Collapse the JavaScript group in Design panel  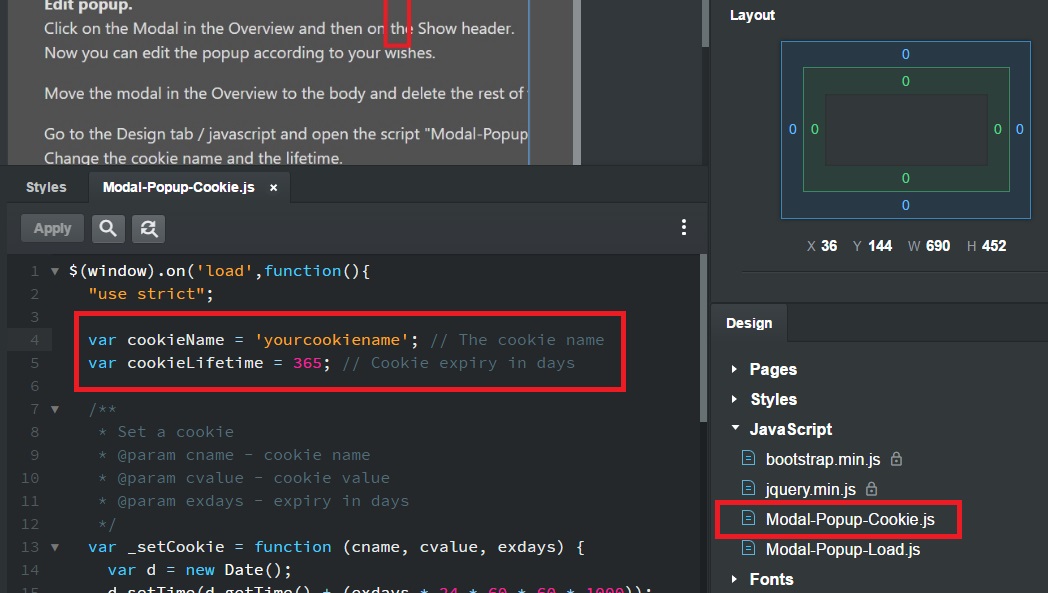[x=735, y=428]
